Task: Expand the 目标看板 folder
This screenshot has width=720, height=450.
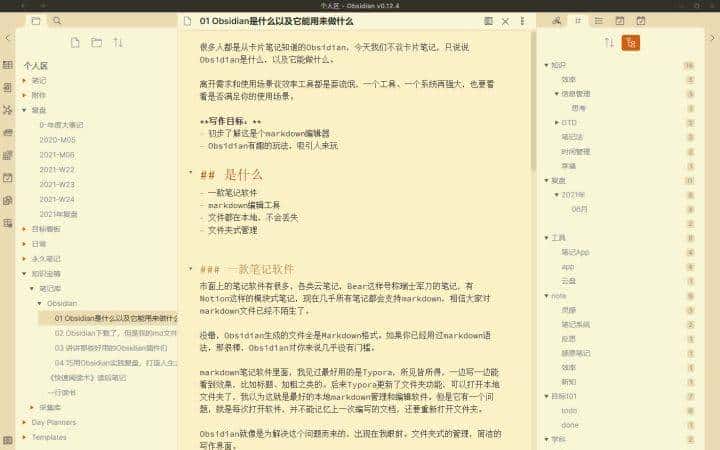Action: [24, 229]
